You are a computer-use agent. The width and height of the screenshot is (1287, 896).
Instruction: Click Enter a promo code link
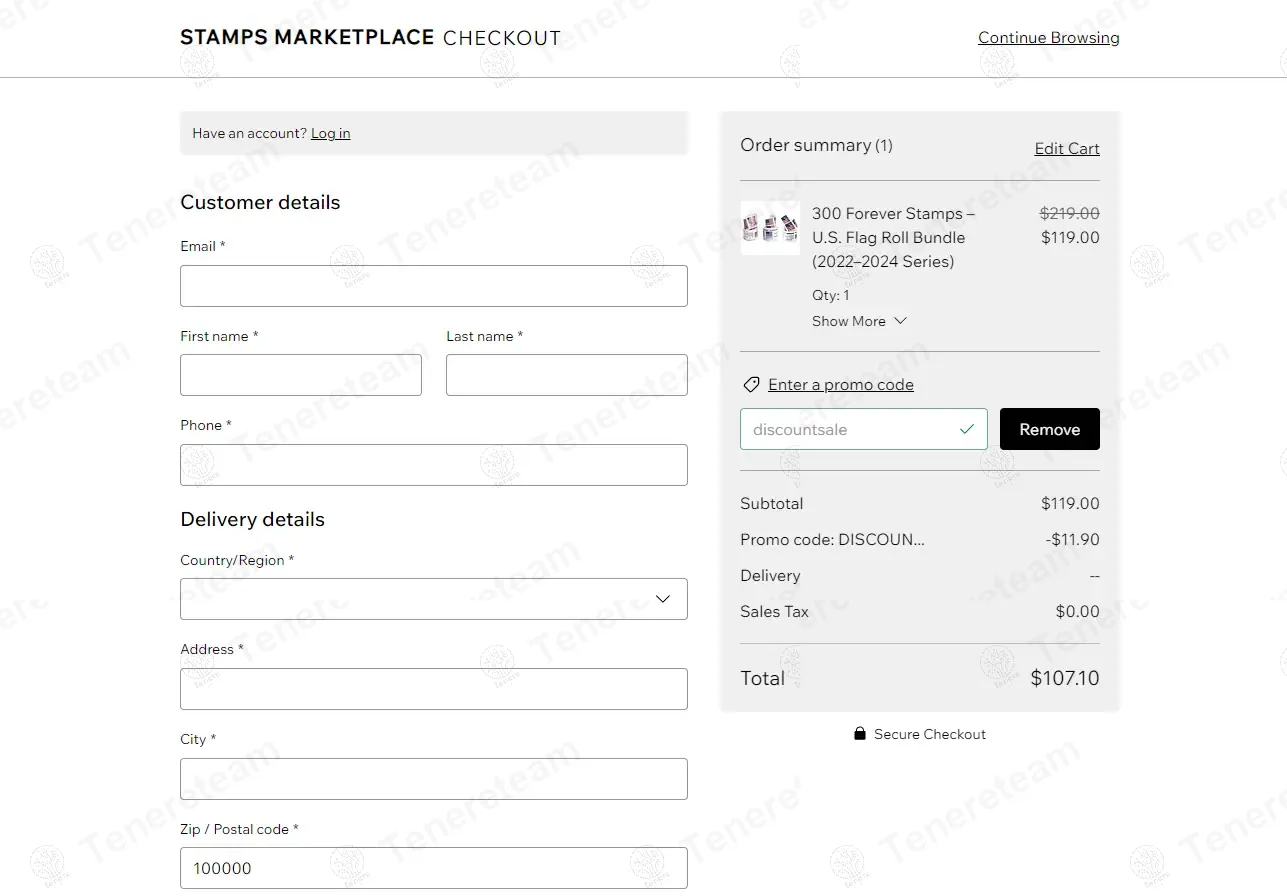840,385
